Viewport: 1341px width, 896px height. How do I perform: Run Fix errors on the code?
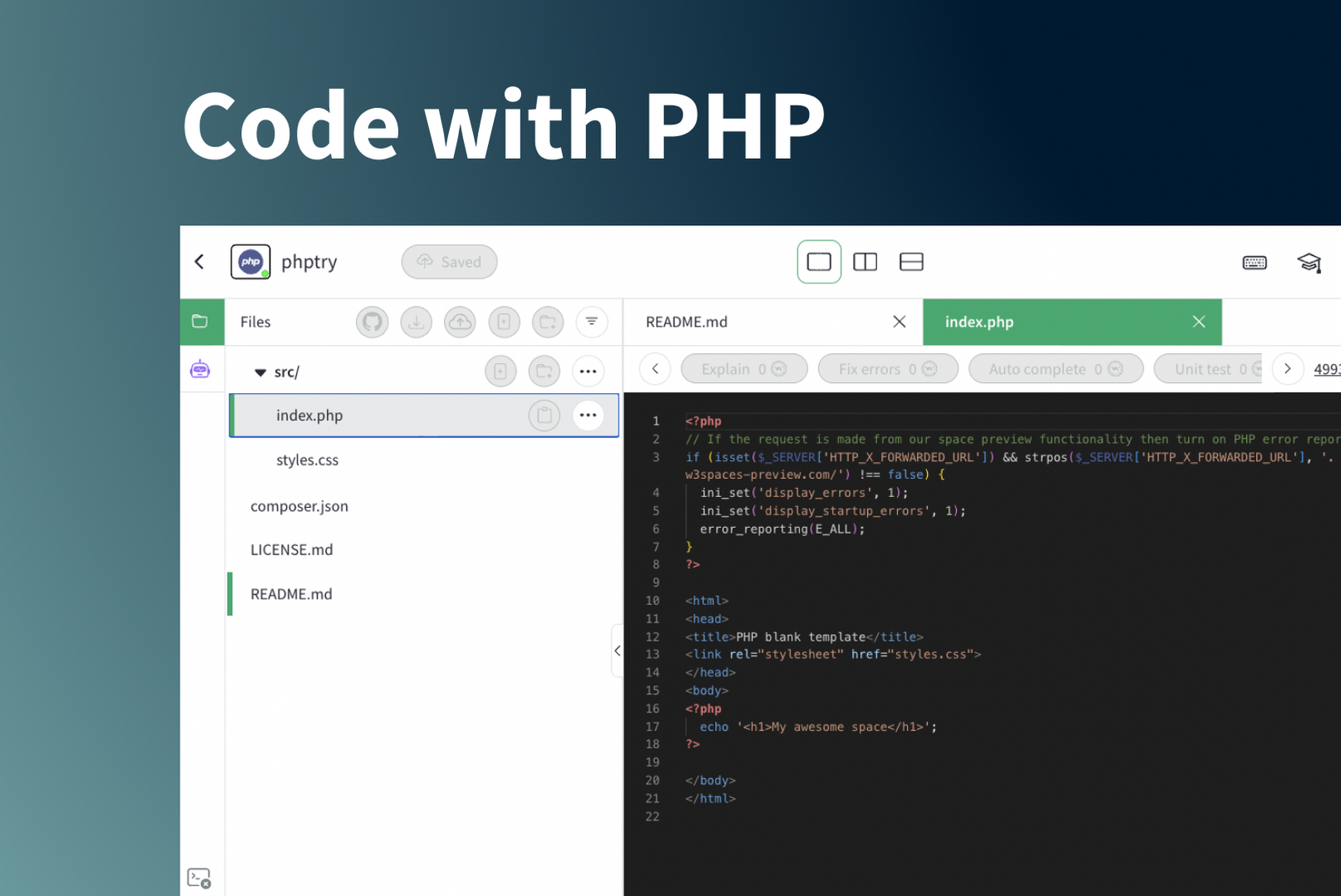click(887, 368)
